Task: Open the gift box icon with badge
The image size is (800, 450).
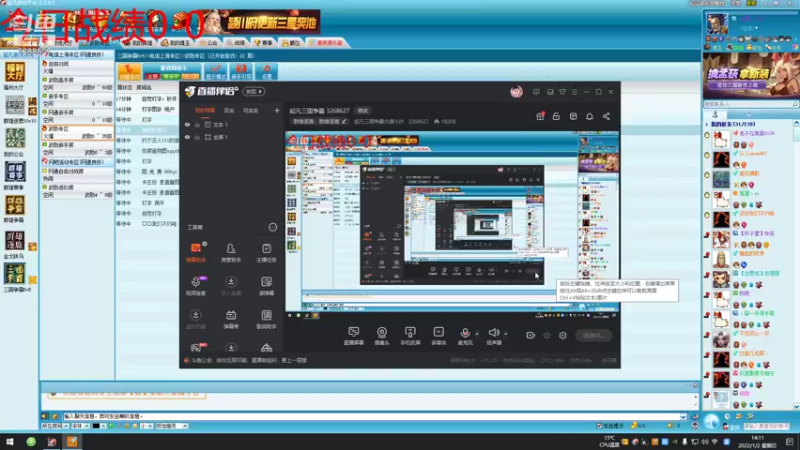Action: (540, 116)
